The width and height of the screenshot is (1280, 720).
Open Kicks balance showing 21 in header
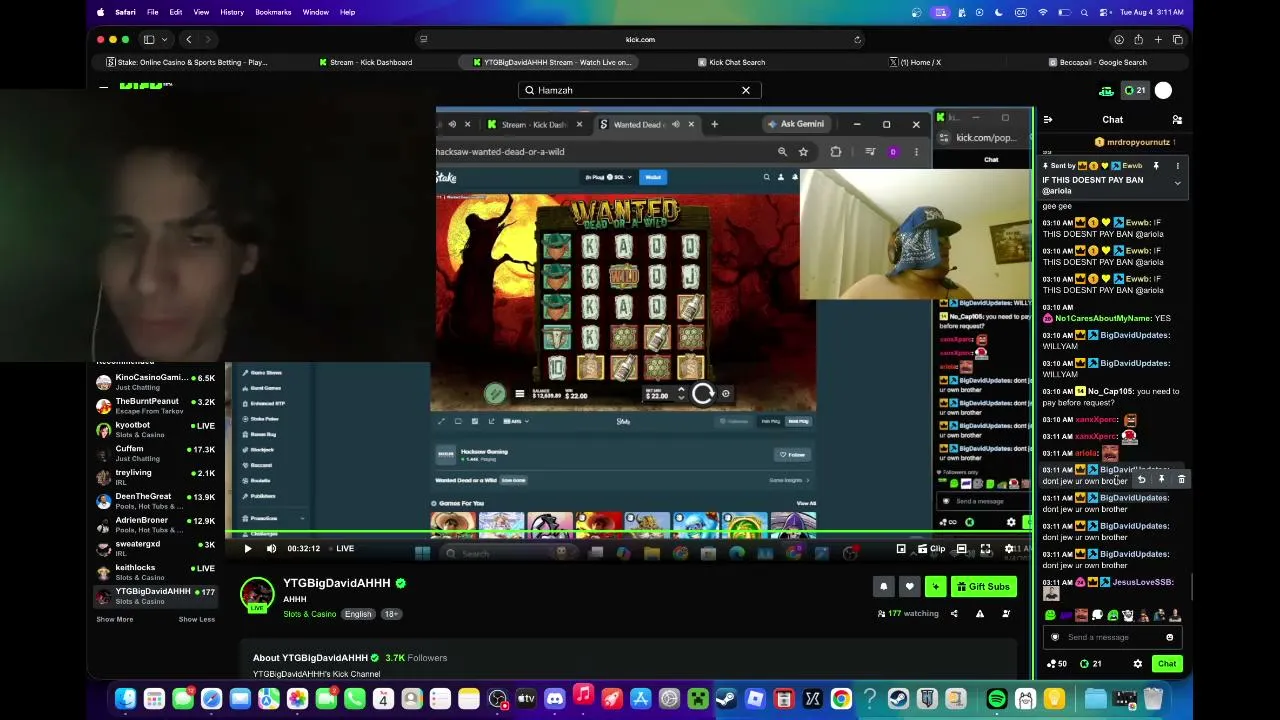(1135, 91)
